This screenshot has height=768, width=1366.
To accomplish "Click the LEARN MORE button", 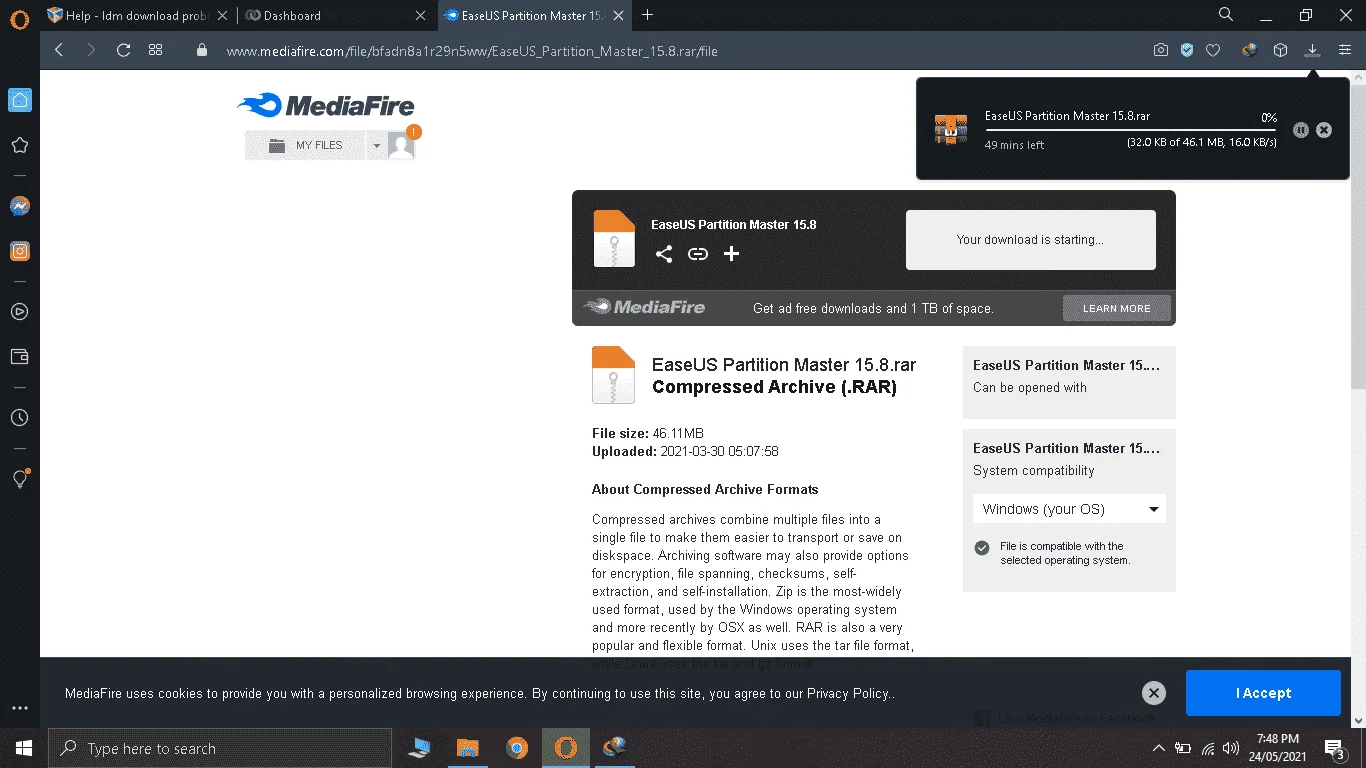I will click(x=1116, y=308).
